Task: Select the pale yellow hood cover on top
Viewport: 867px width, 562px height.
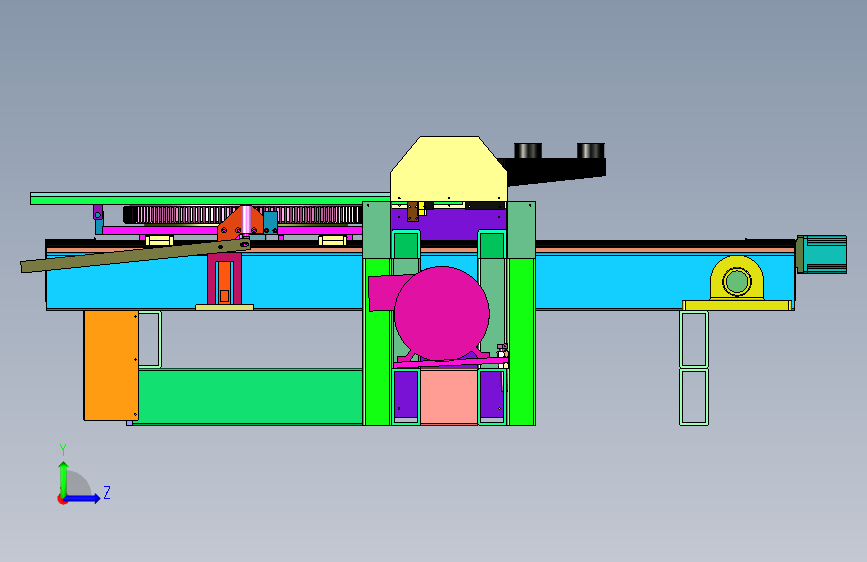Action: click(x=448, y=168)
